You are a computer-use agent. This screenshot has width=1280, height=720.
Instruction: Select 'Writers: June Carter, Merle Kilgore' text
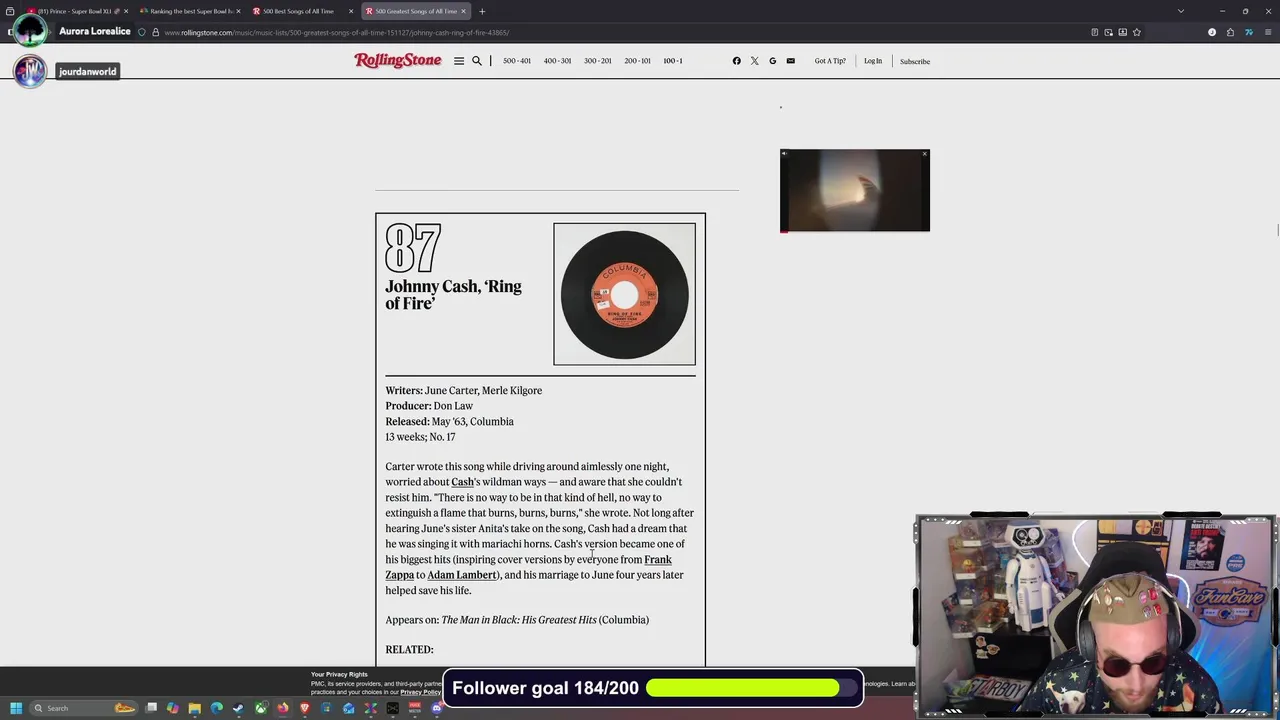coord(464,391)
